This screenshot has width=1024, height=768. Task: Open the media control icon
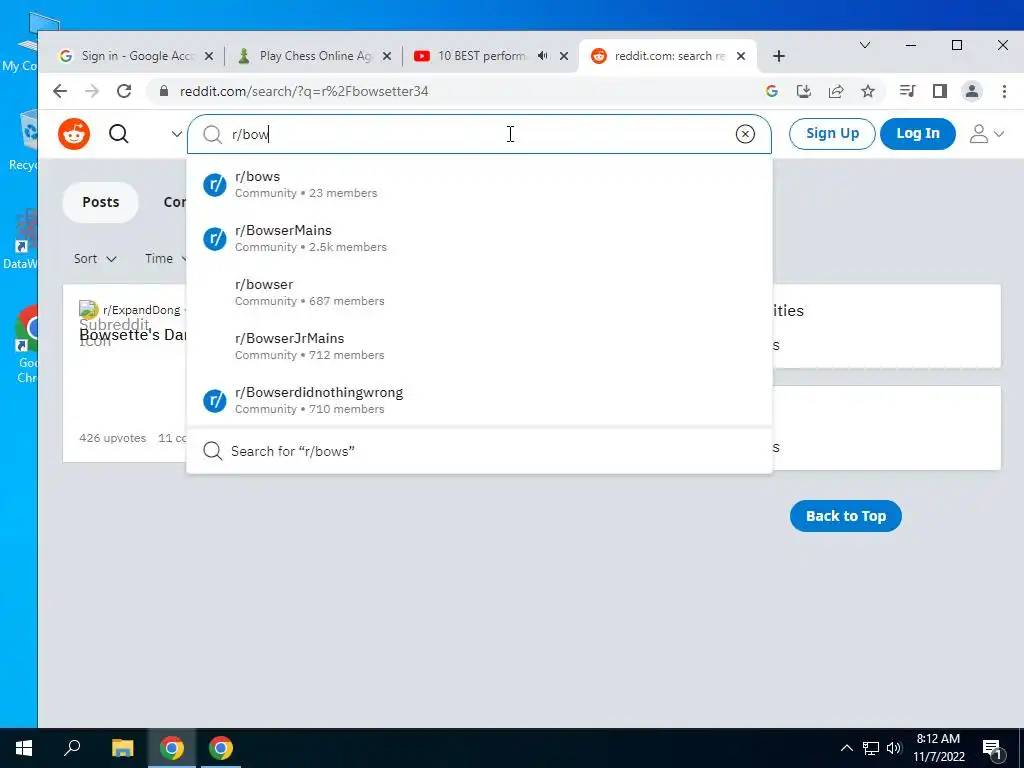tap(907, 91)
